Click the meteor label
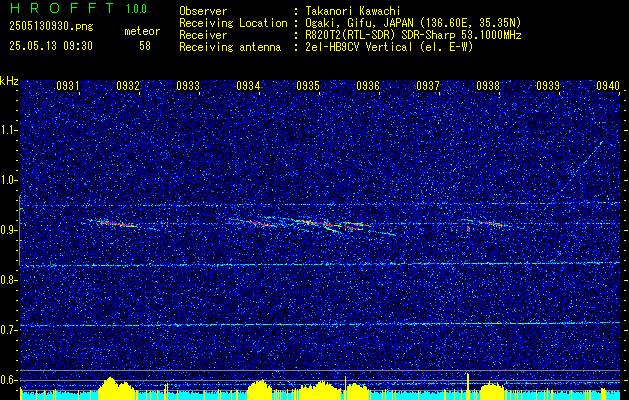 pyautogui.click(x=142, y=31)
